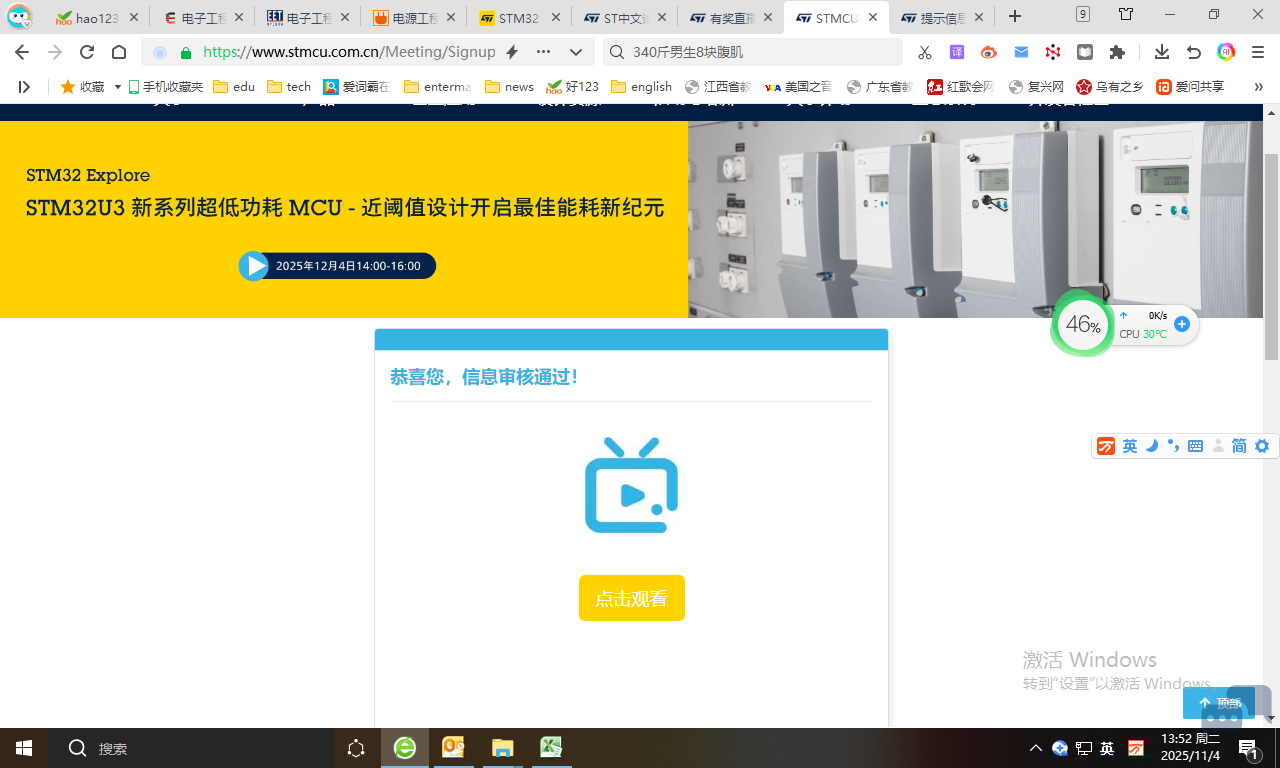This screenshot has height=768, width=1280.
Task: Open the IME soft keyboard icon
Action: point(1195,446)
